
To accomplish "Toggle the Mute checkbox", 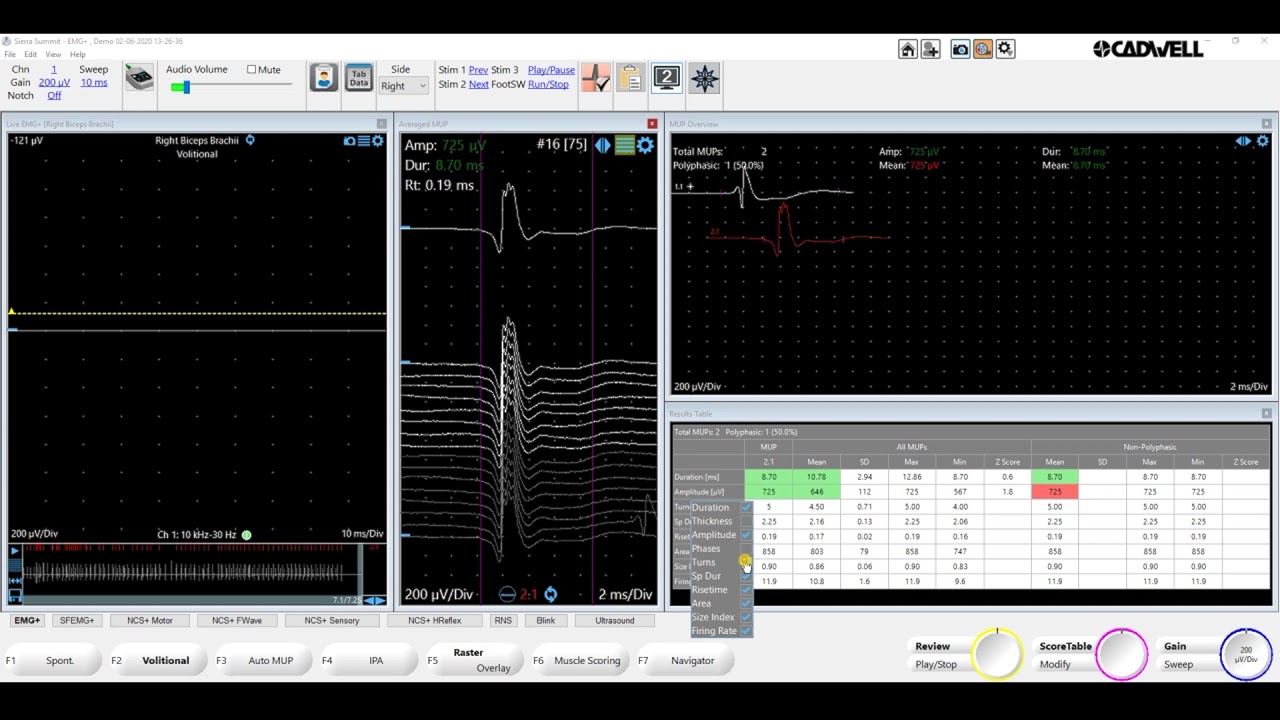I will pyautogui.click(x=251, y=70).
